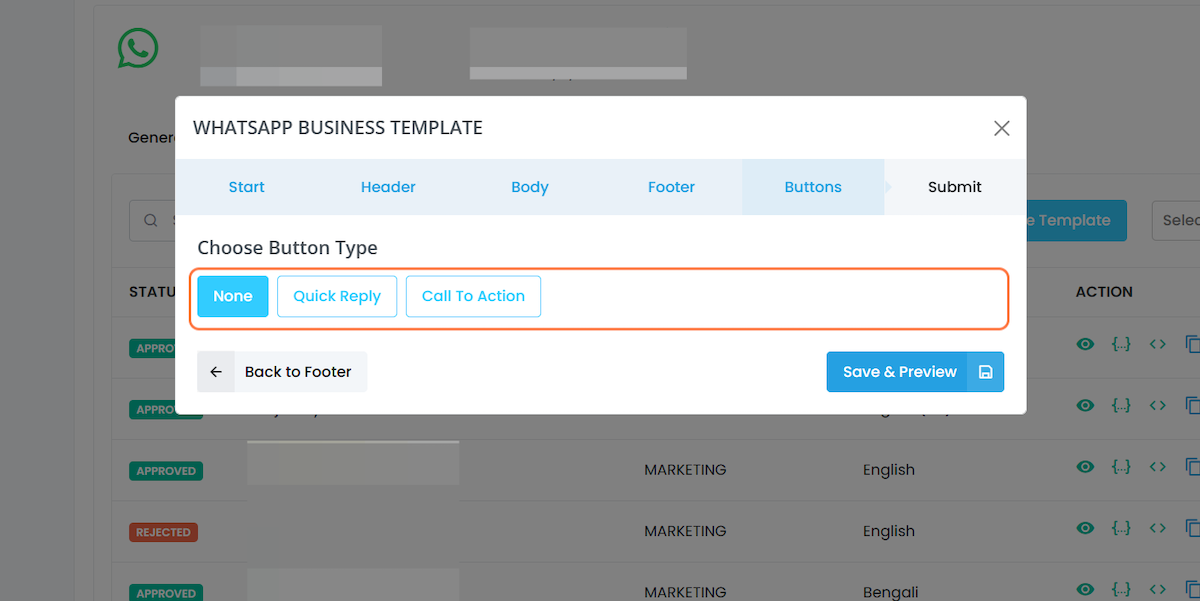Preview the REJECTED template with eye icon

pyautogui.click(x=1085, y=527)
